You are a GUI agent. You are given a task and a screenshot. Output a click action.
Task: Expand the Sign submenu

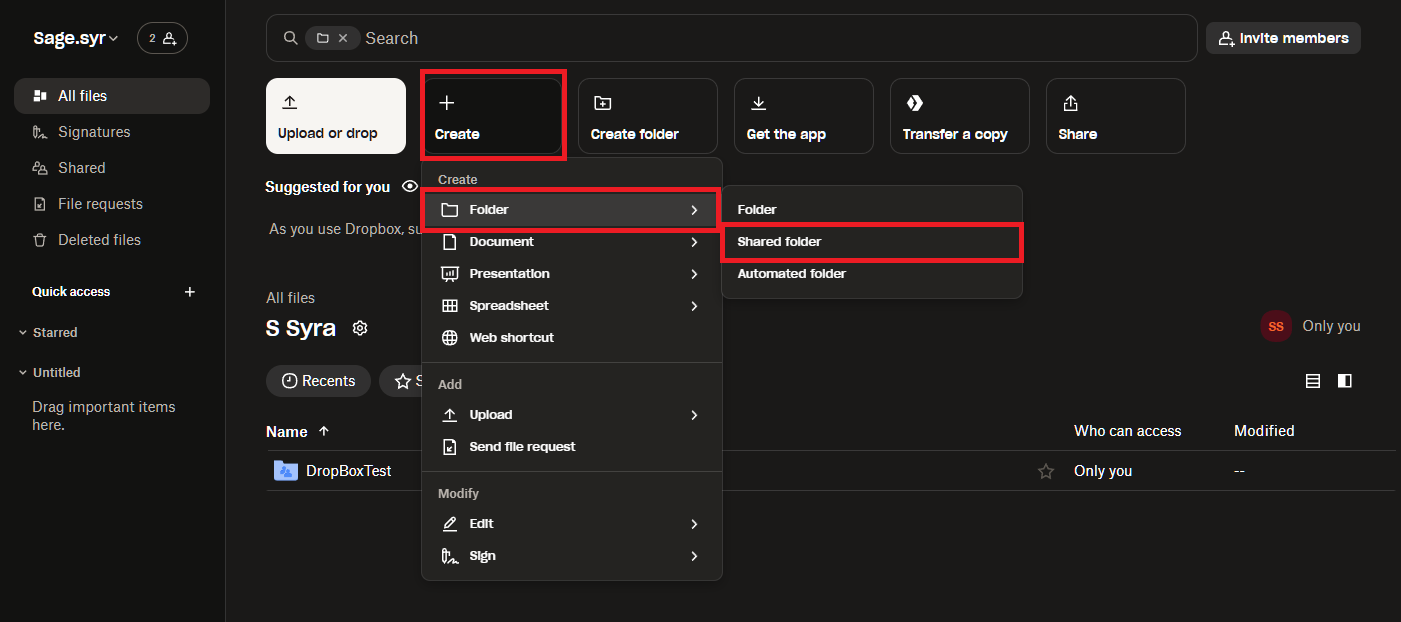pyautogui.click(x=572, y=556)
